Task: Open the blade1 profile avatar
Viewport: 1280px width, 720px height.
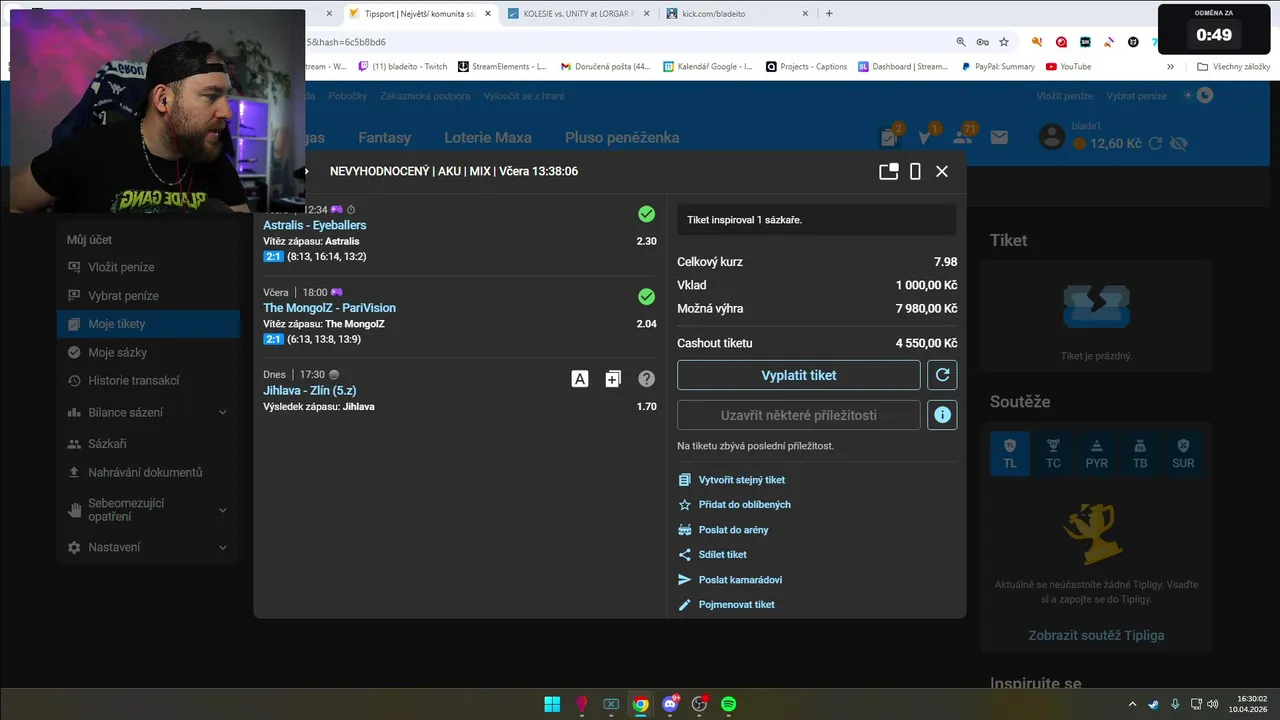Action: (1051, 137)
